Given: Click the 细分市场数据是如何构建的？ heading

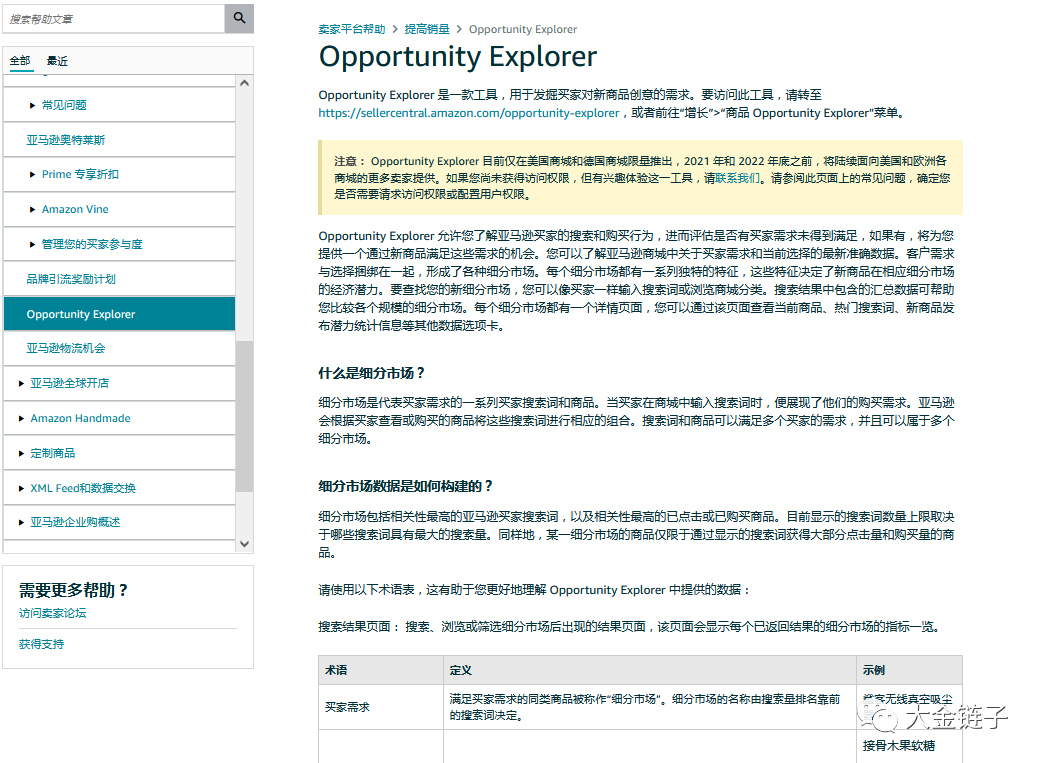Looking at the screenshot, I should pos(405,487).
